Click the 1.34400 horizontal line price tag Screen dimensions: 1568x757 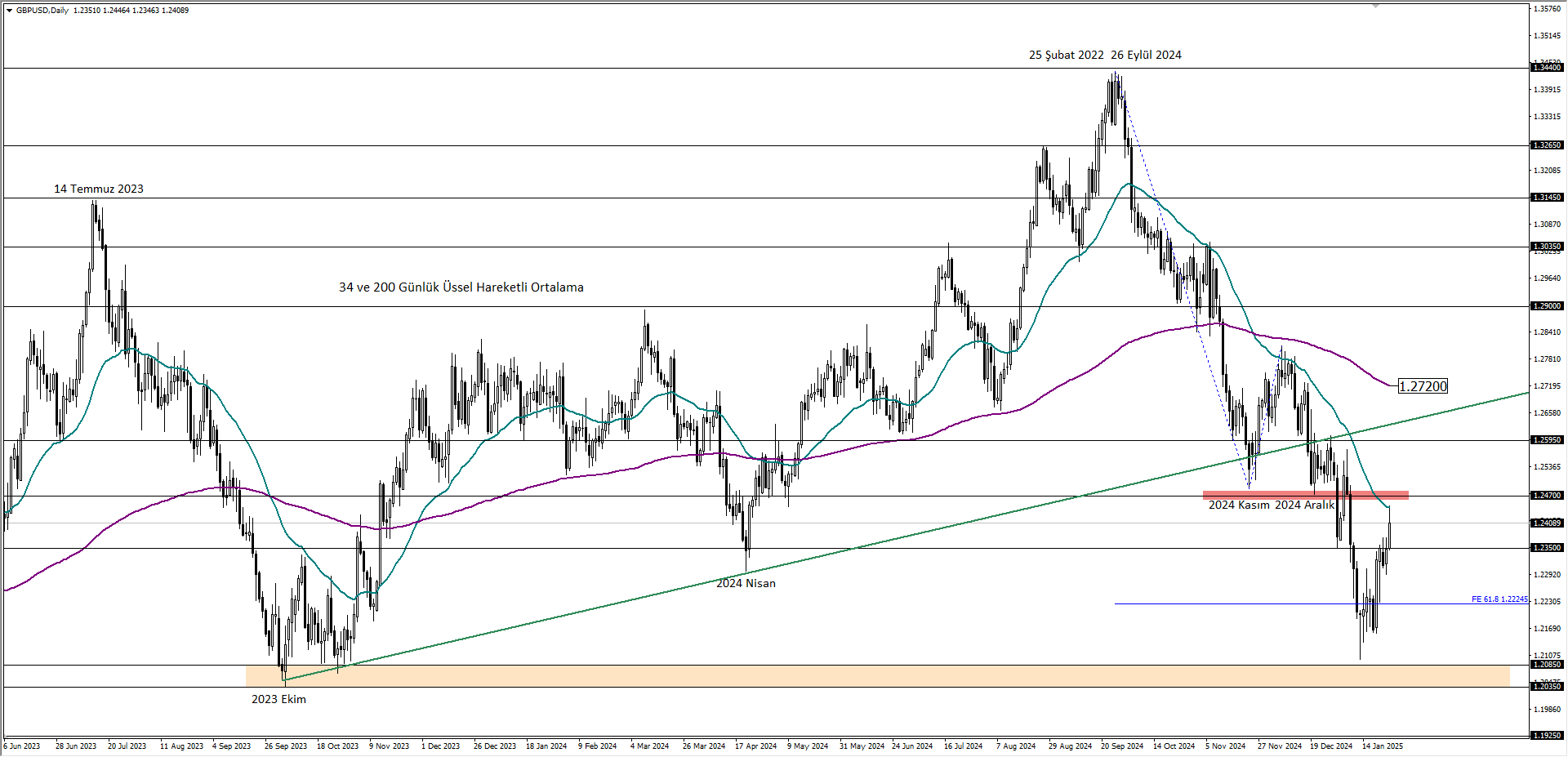point(1547,68)
